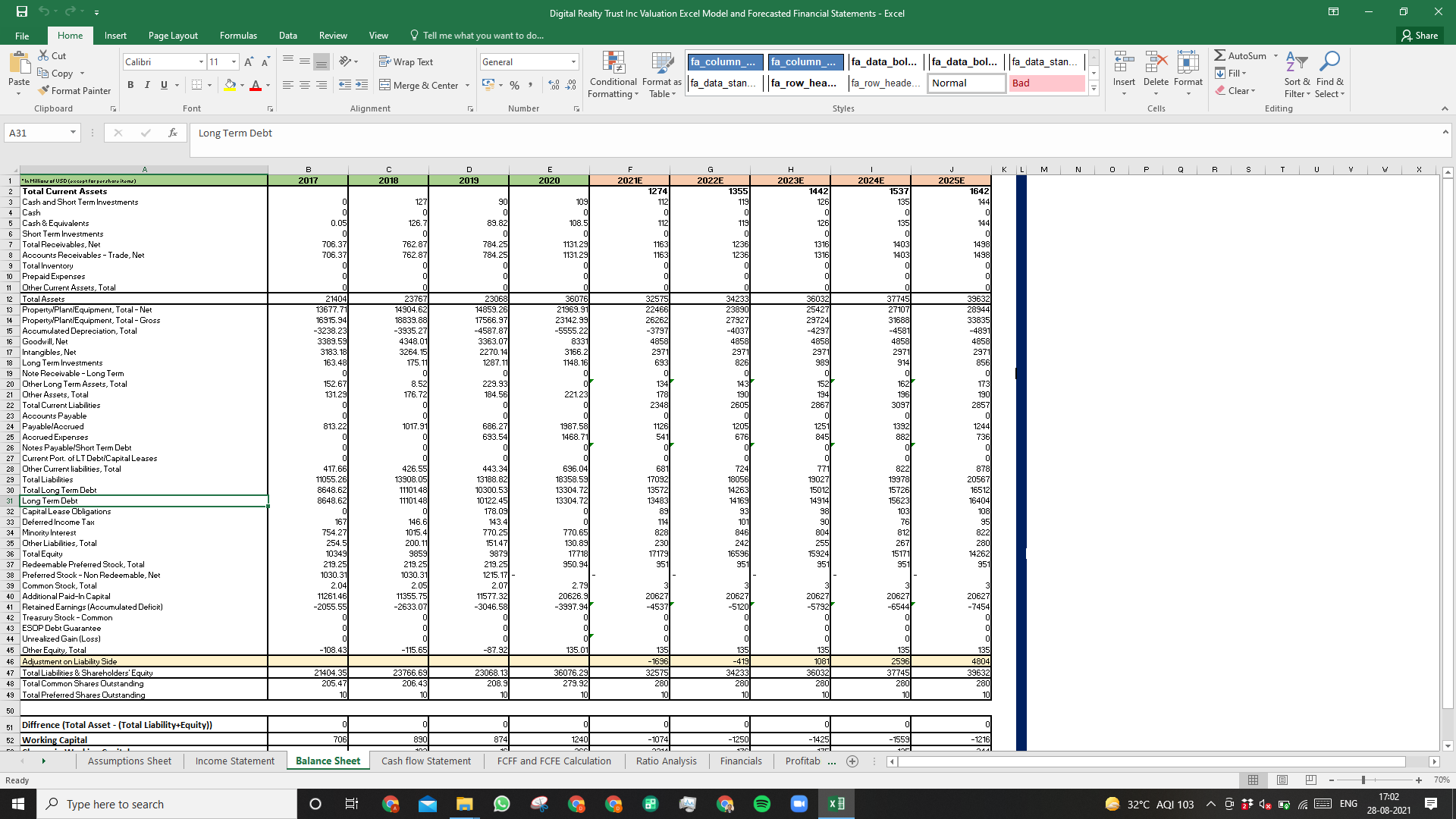Click Tell me what you want to do
Image resolution: width=1456 pixels, height=819 pixels.
pyautogui.click(x=476, y=36)
